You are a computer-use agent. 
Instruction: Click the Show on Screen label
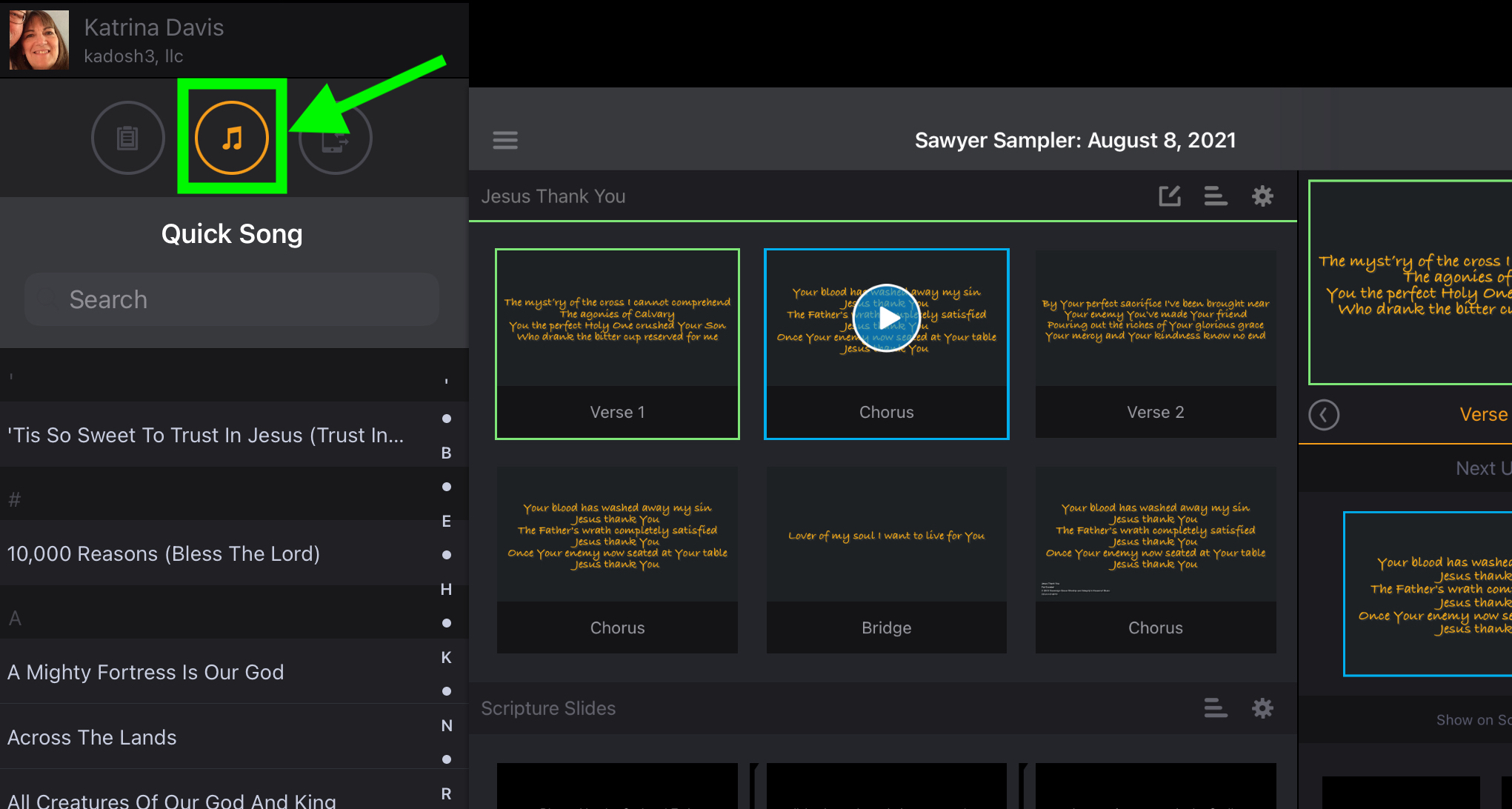[1473, 720]
